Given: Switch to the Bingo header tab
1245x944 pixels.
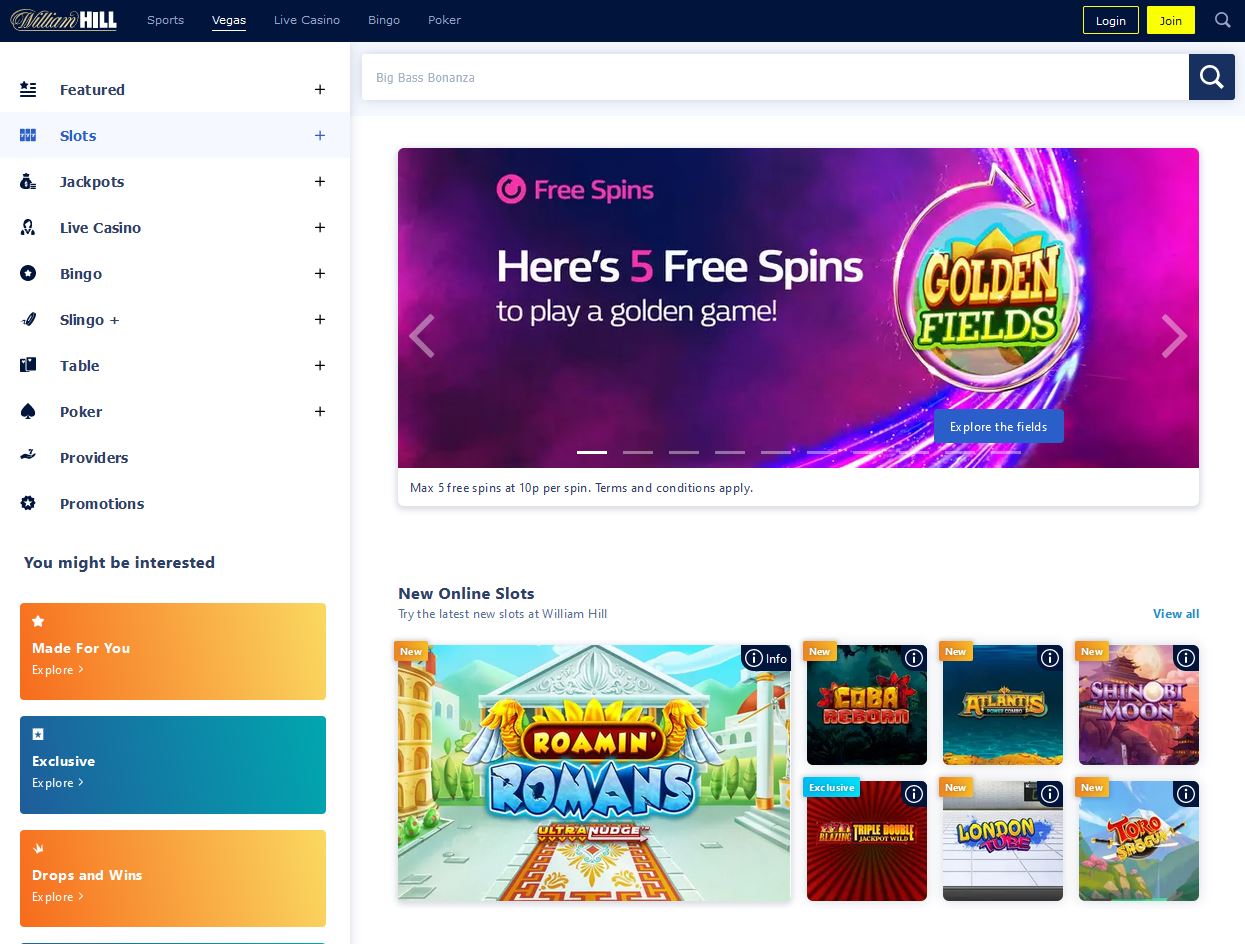Looking at the screenshot, I should tap(384, 20).
